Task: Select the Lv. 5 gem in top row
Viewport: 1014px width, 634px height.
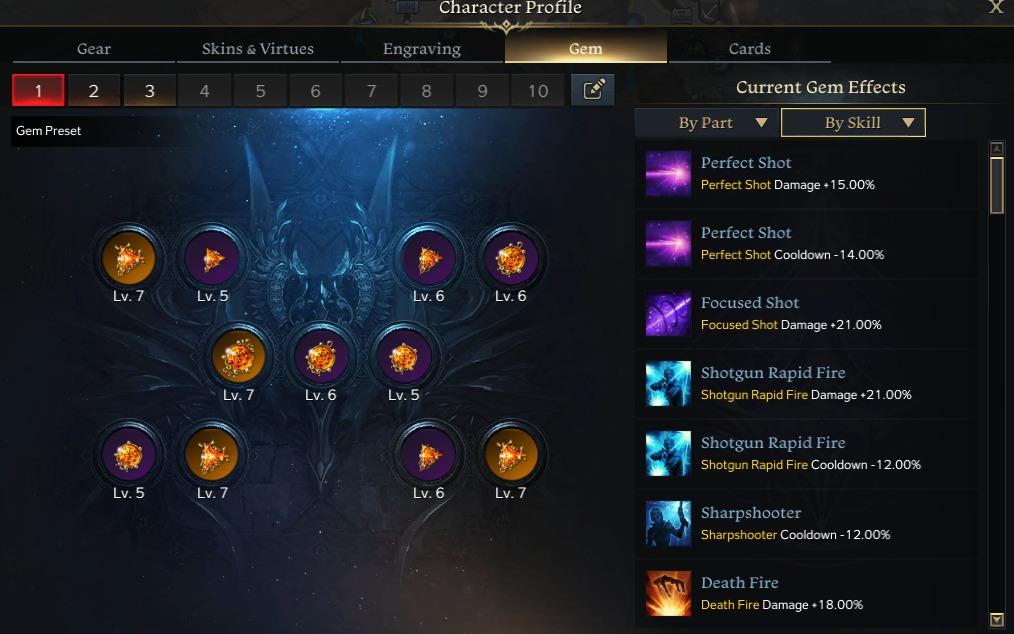Action: pos(212,259)
